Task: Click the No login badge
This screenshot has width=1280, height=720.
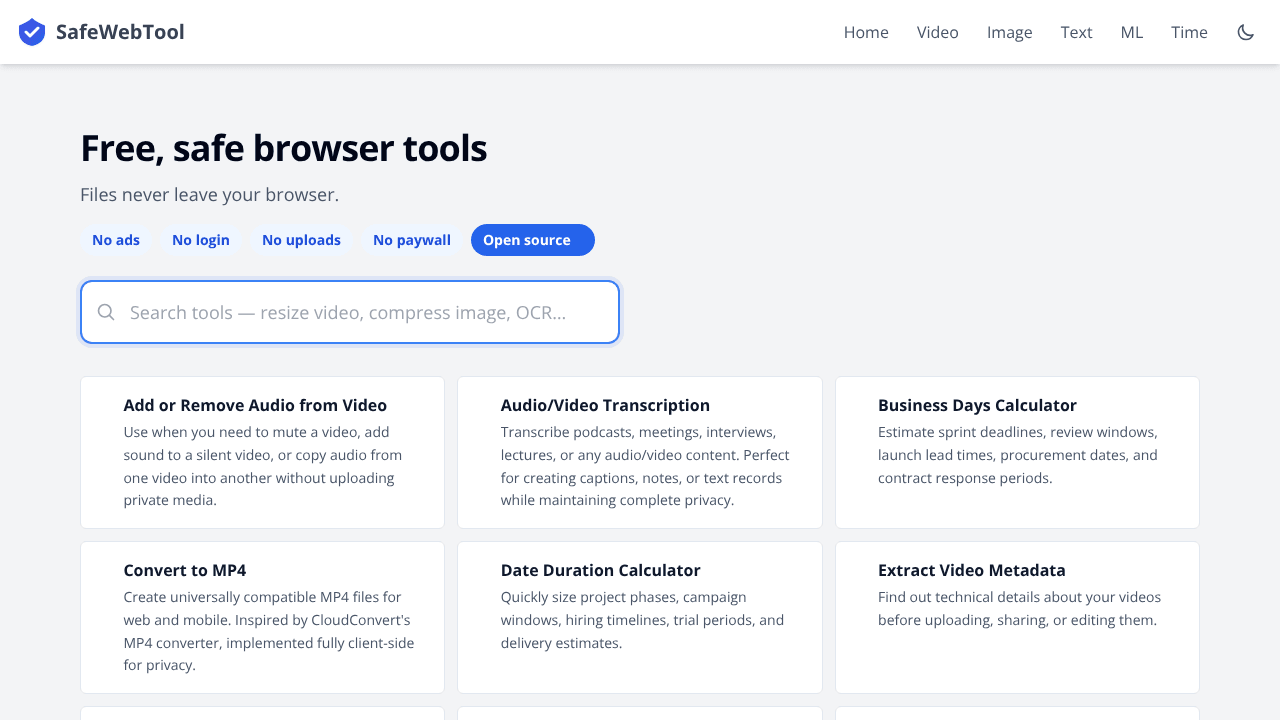Action: click(201, 240)
